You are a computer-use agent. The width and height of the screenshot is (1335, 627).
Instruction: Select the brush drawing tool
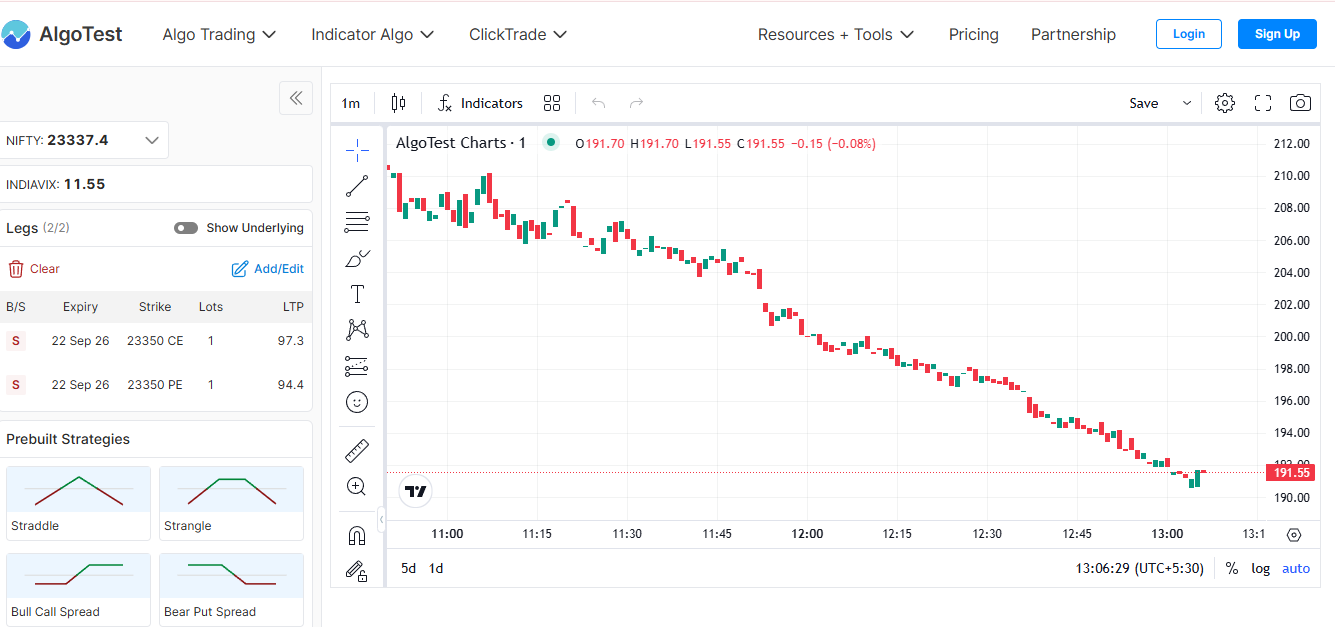pos(357,258)
